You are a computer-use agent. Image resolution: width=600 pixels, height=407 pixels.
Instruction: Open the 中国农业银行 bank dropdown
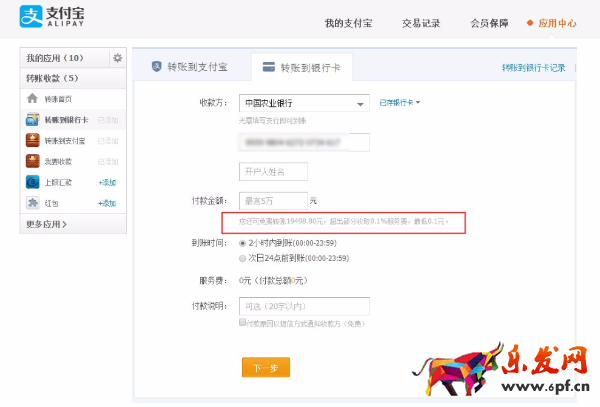pyautogui.click(x=304, y=103)
